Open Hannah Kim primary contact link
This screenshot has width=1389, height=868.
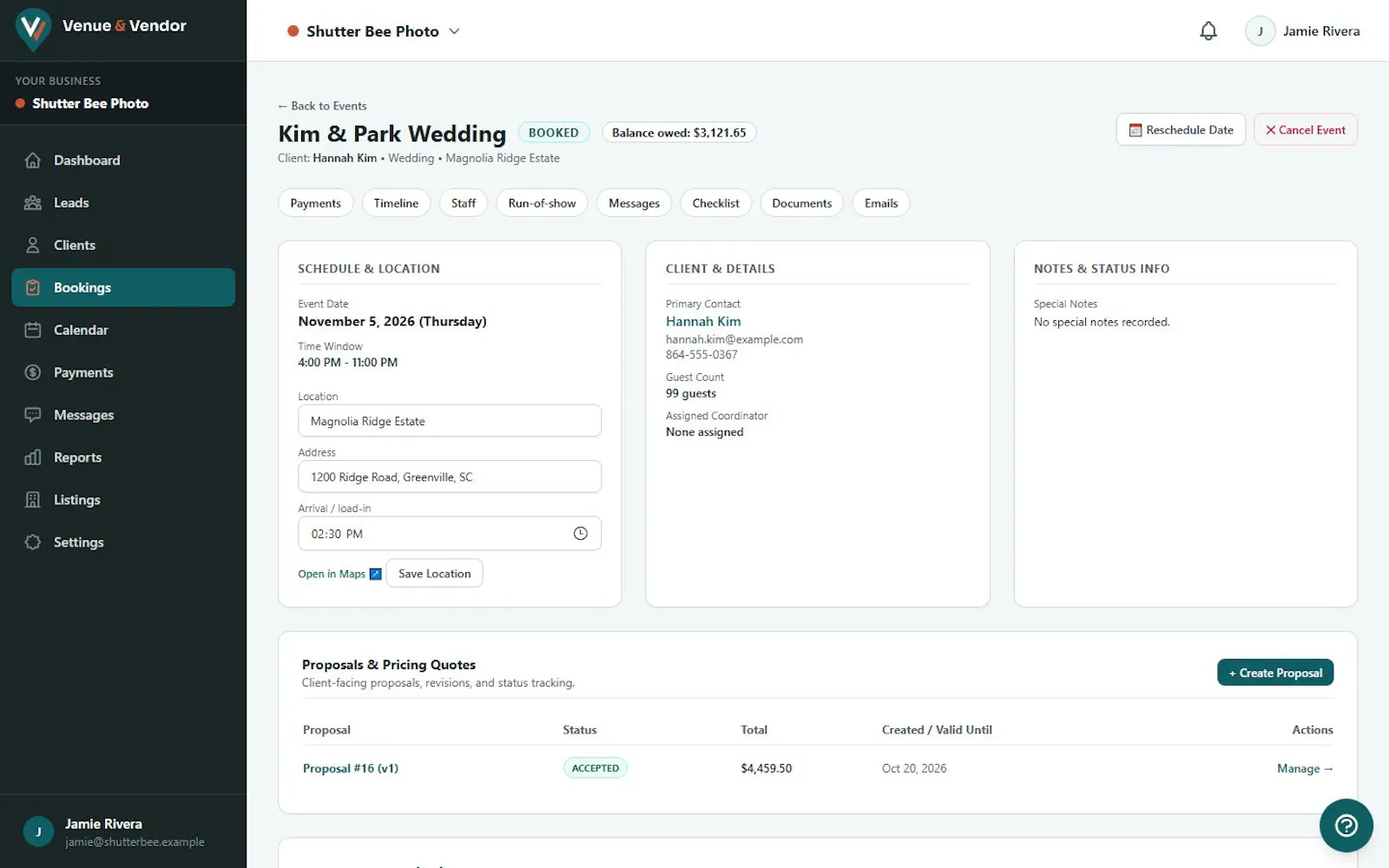[x=703, y=321]
